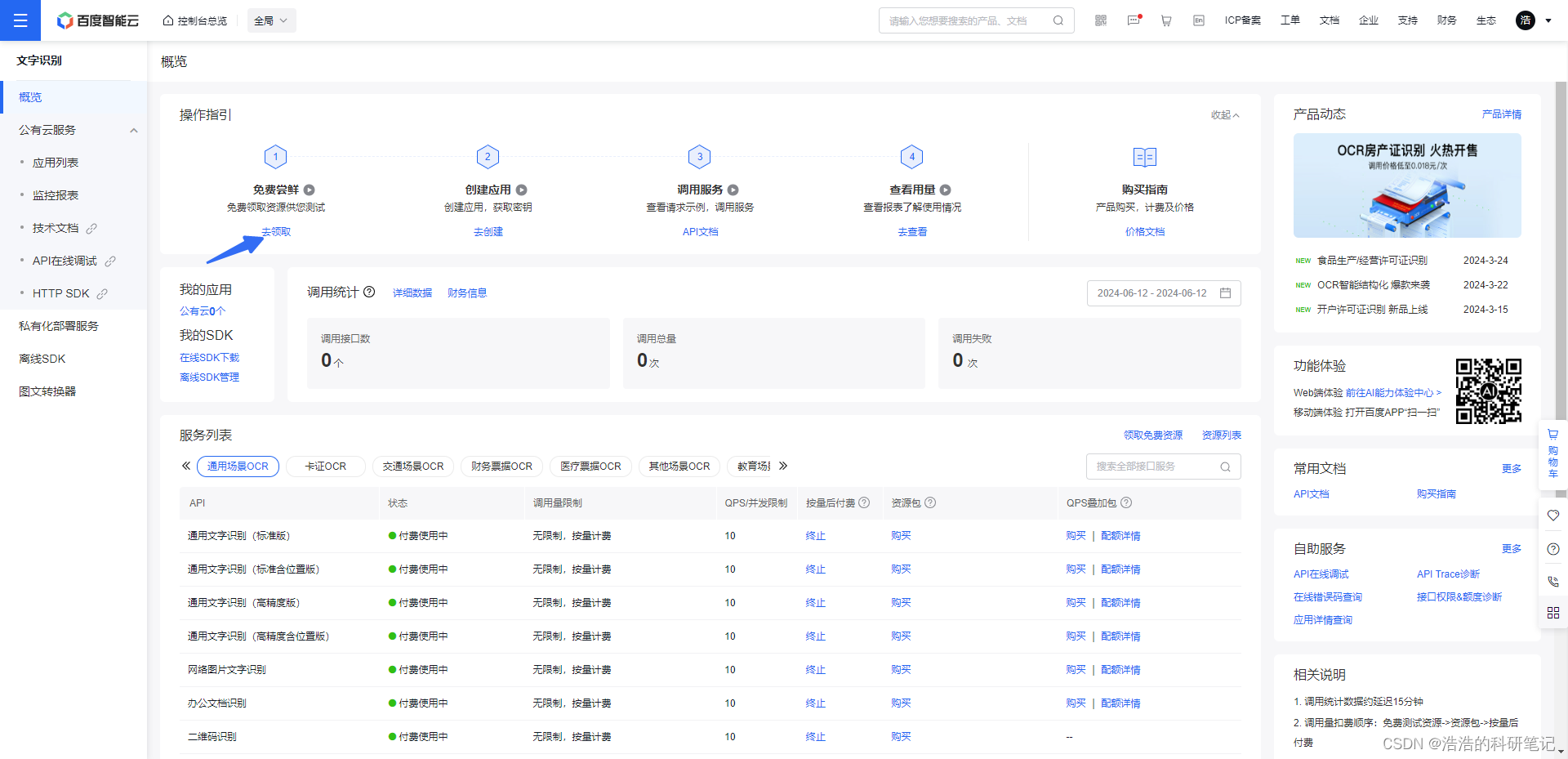This screenshot has width=1568, height=759.
Task: Click the Baidu AI Cloud (百度智能云) logo
Action: (98, 20)
